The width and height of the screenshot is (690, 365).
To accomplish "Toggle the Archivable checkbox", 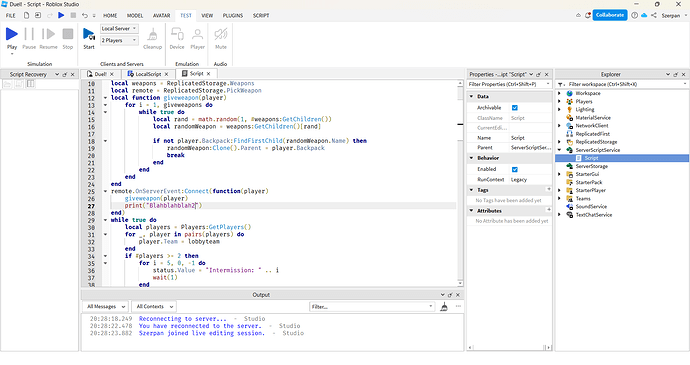I will click(x=514, y=108).
